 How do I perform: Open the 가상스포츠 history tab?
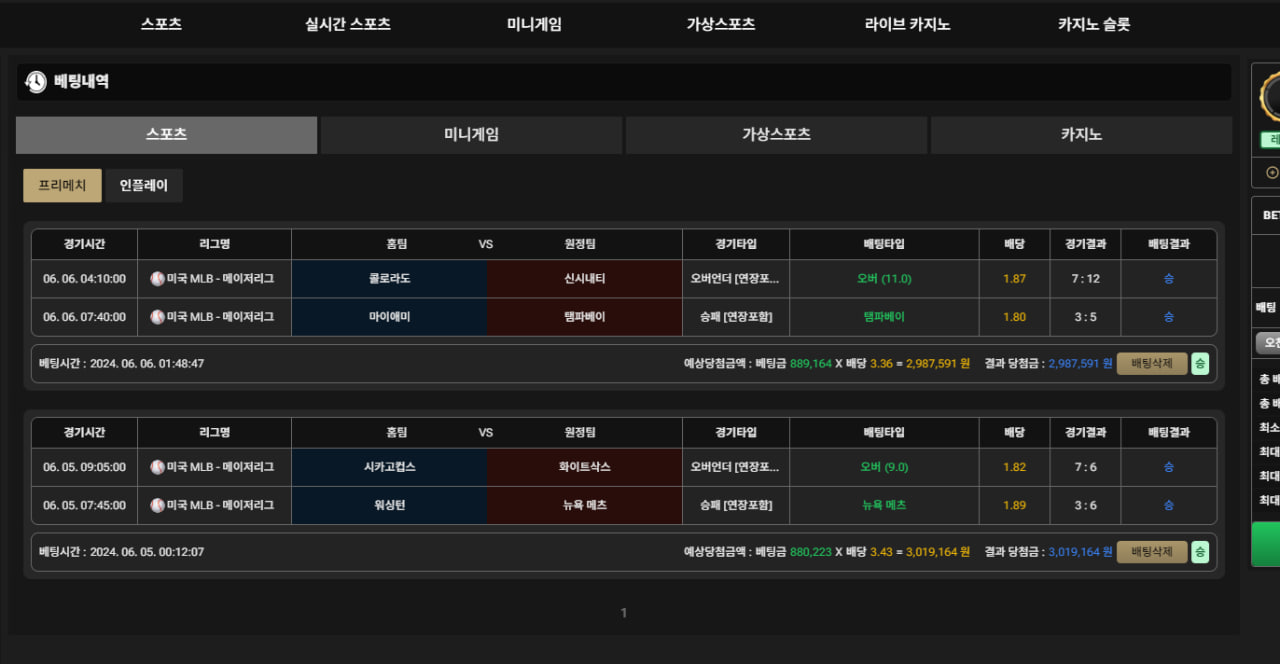coord(776,135)
